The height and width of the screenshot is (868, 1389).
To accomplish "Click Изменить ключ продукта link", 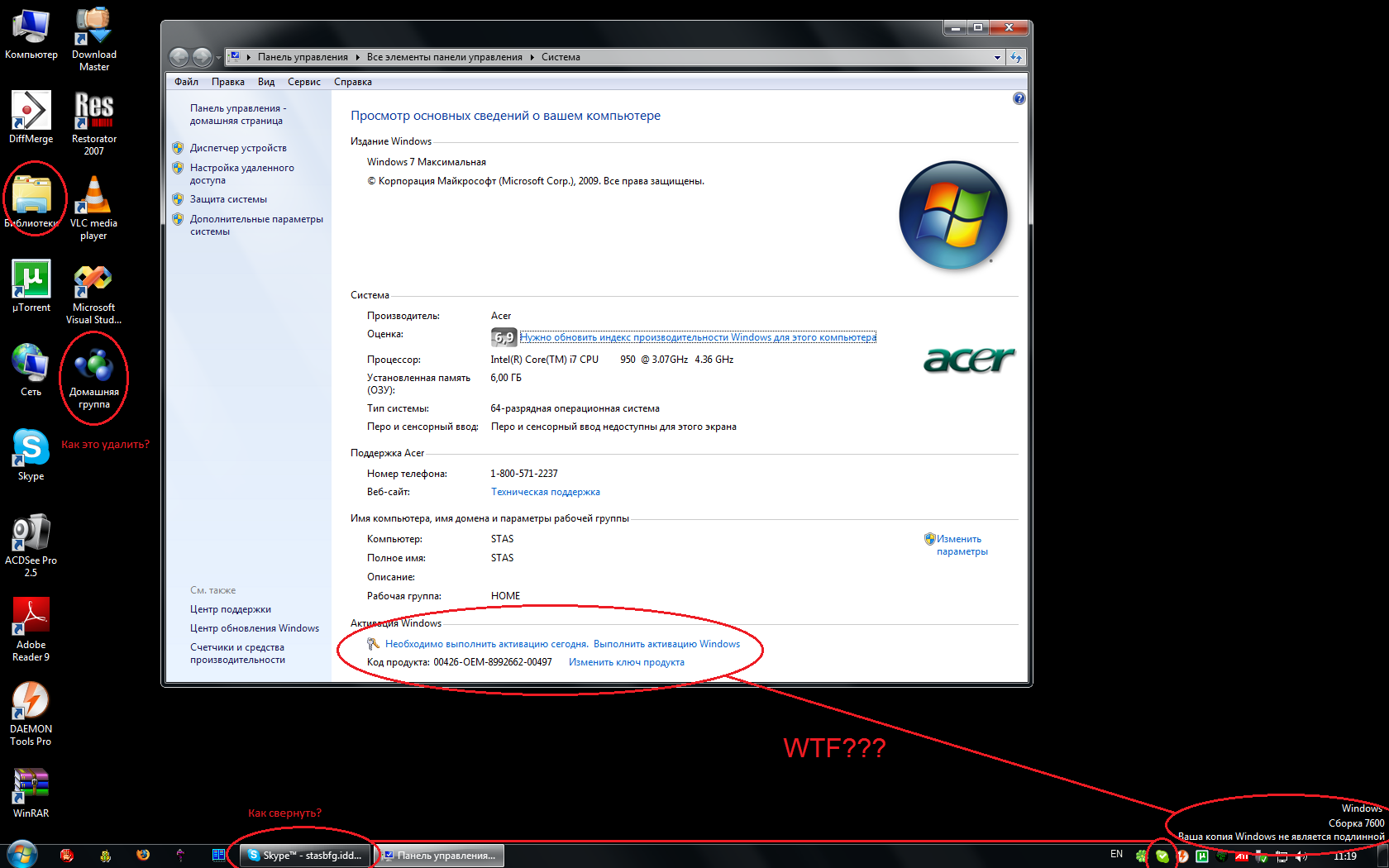I will 626,662.
